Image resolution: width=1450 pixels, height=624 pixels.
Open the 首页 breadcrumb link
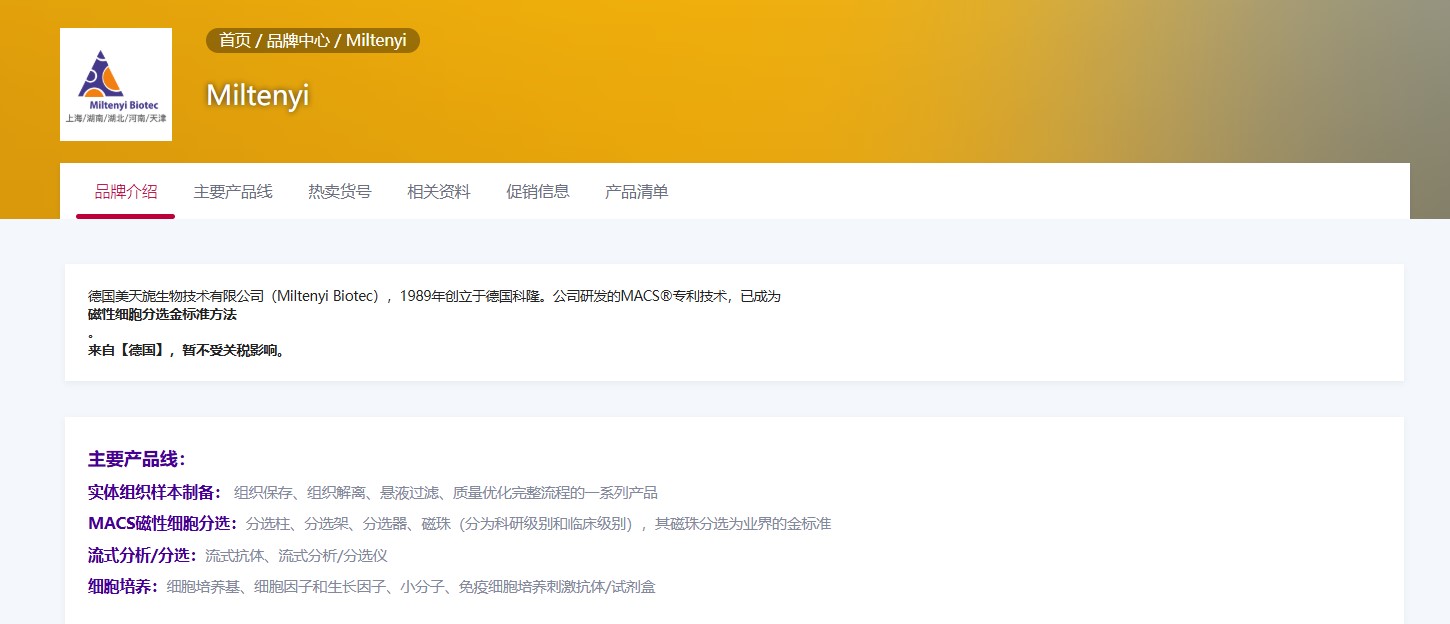click(234, 40)
